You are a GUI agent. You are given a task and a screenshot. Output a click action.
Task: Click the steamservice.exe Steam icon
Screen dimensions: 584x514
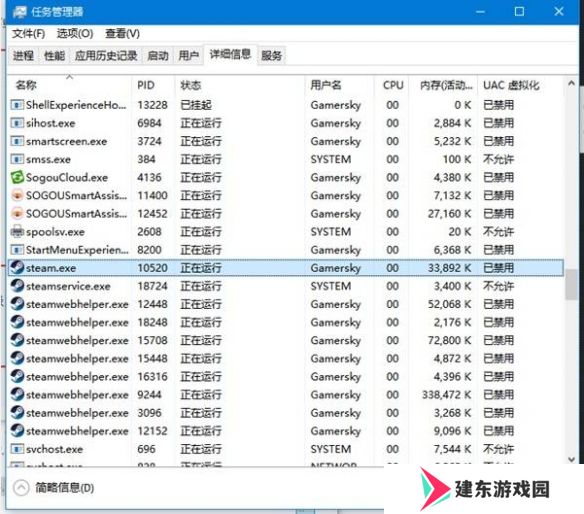click(17, 286)
